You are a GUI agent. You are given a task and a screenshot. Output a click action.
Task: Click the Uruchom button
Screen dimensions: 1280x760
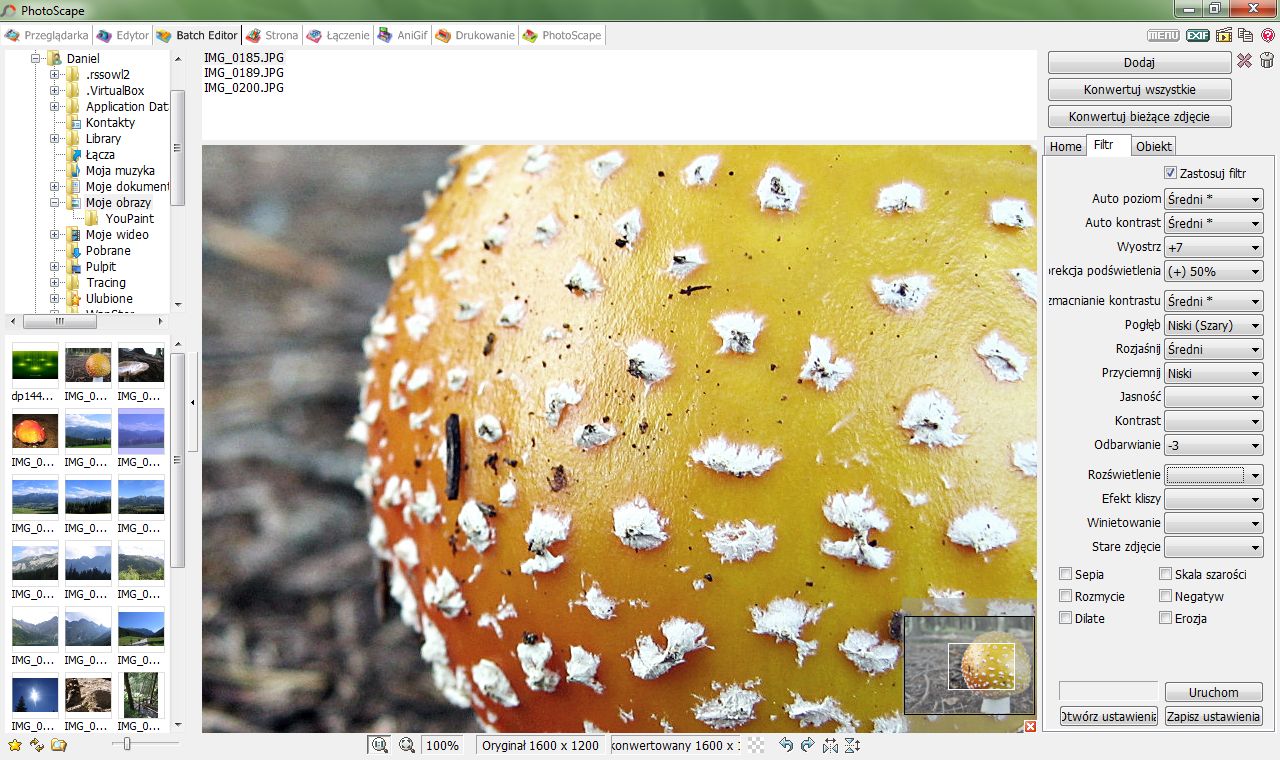point(1213,692)
